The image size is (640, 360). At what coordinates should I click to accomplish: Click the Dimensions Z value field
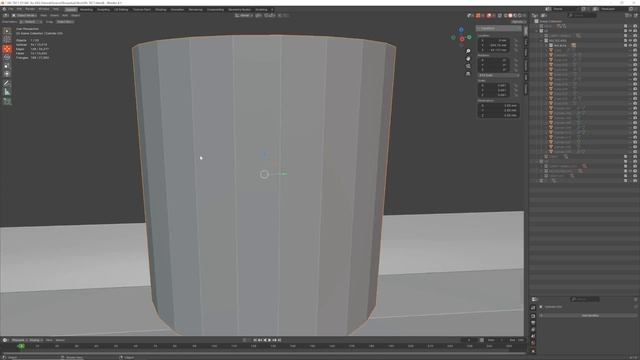498,116
